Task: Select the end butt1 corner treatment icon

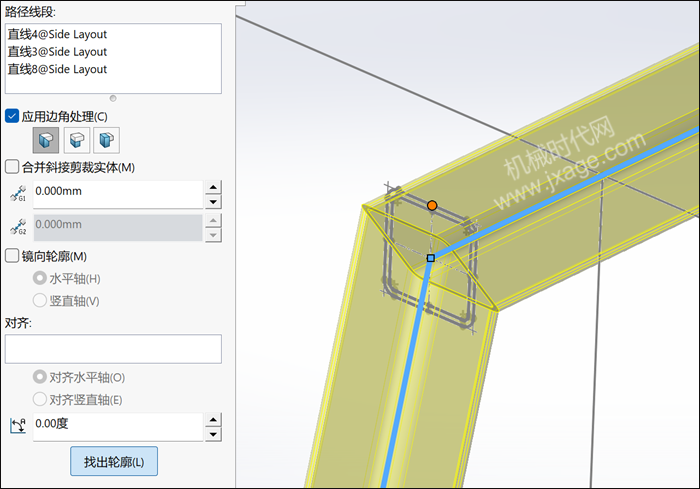Action: pos(77,140)
